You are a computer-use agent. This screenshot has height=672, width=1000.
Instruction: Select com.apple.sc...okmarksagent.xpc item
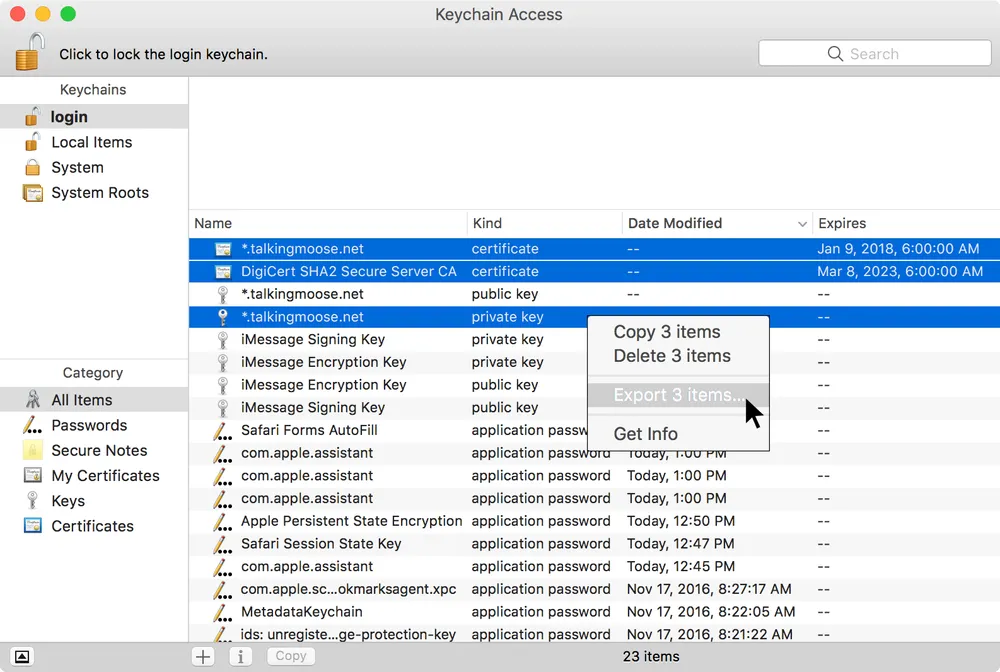point(594,589)
